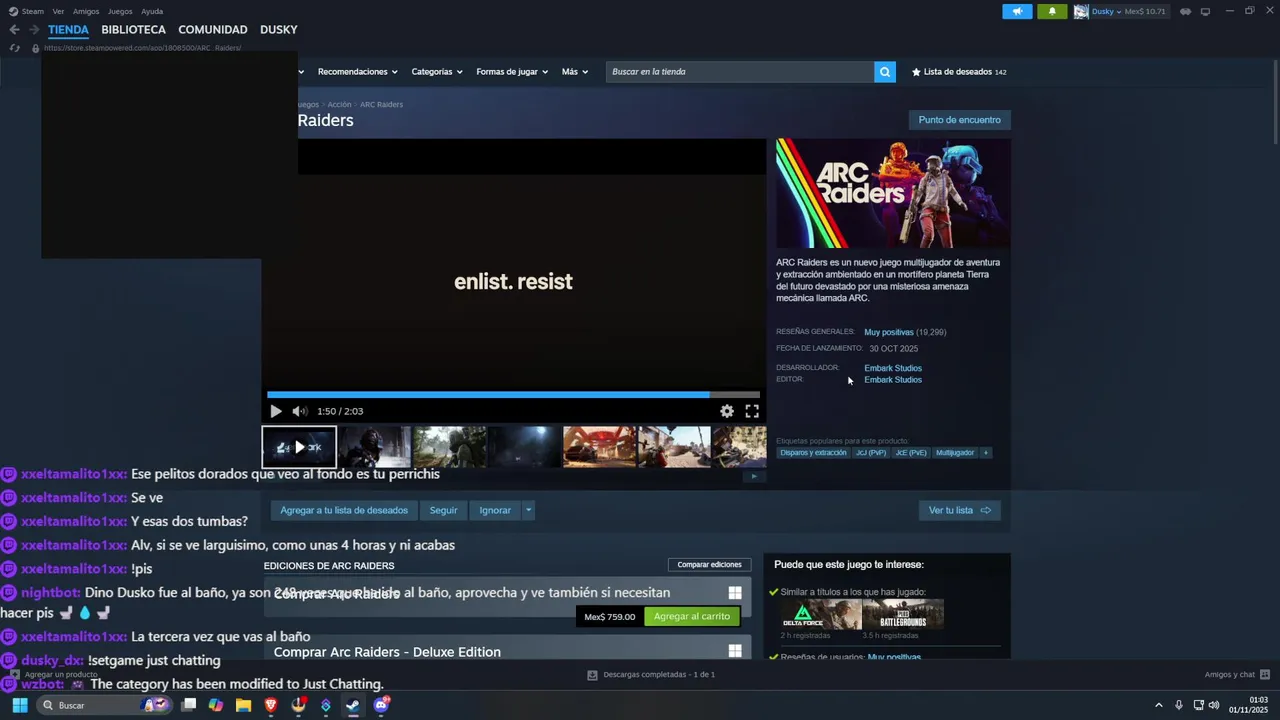Click Agregar a tu lista de deseados
Viewport: 1280px width, 720px height.
click(344, 510)
